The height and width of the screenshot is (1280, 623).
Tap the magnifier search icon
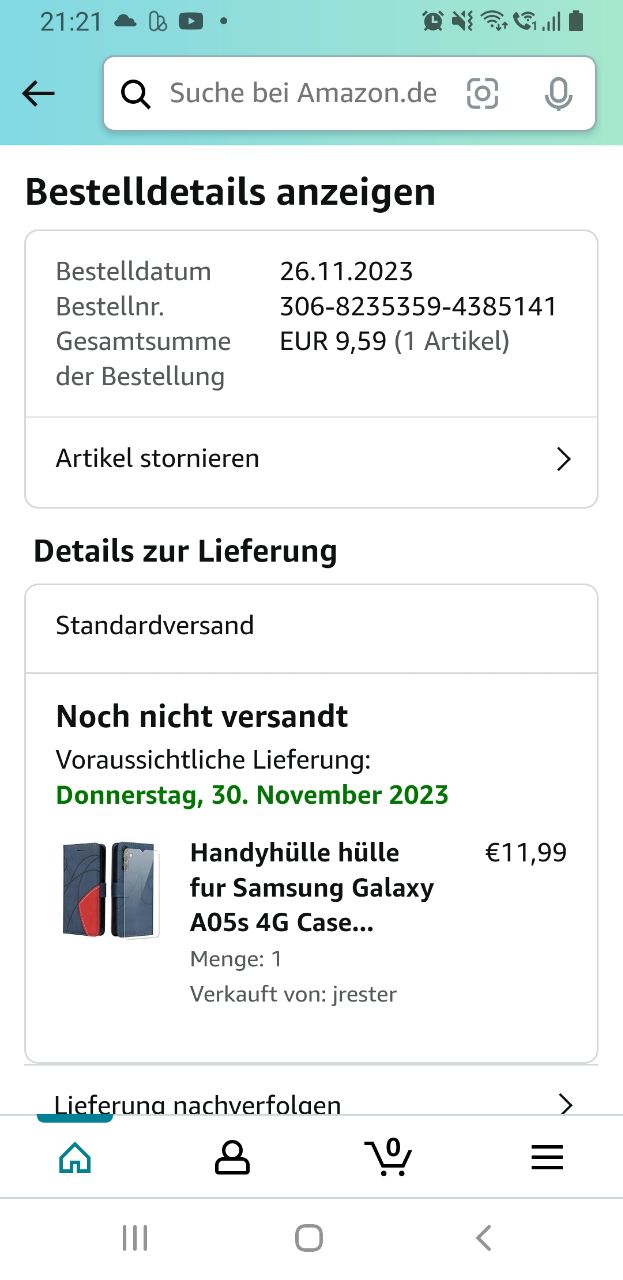[135, 93]
